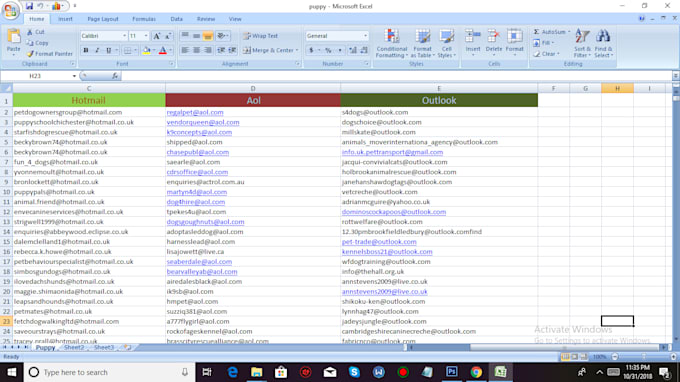Open the View tab
The height and width of the screenshot is (382, 680).
235,19
